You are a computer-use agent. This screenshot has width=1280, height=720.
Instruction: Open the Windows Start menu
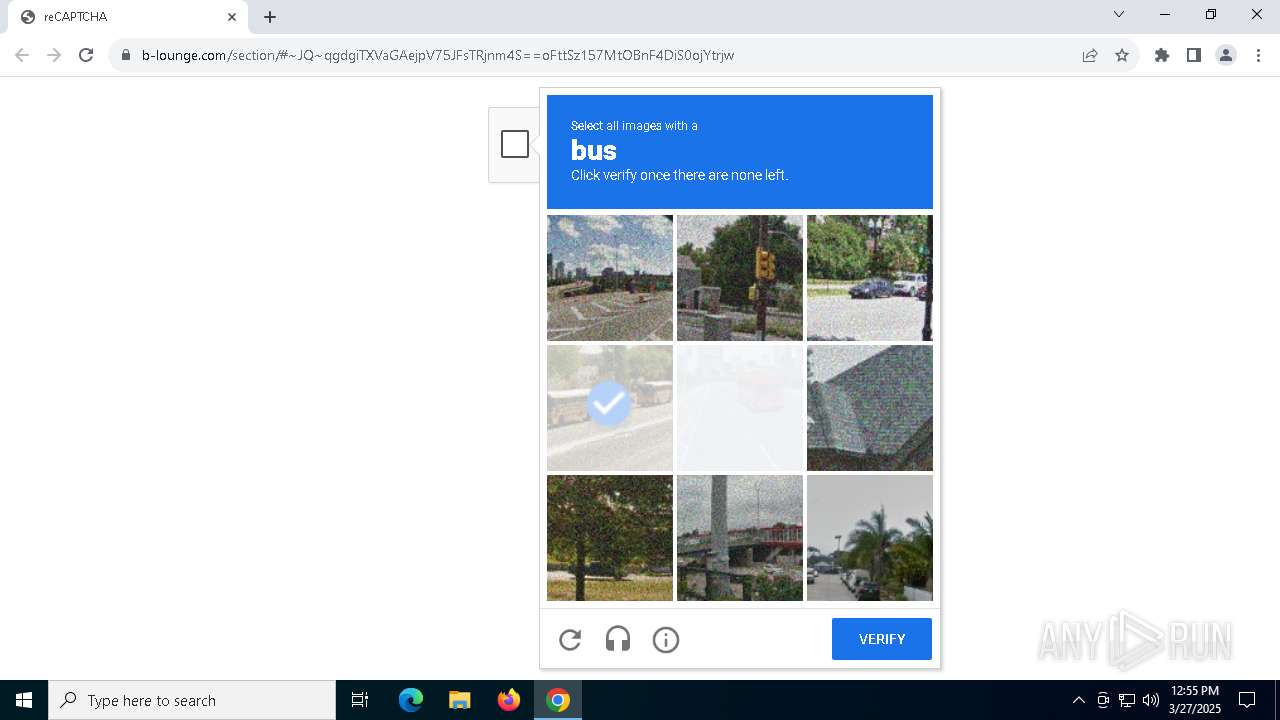(x=24, y=700)
